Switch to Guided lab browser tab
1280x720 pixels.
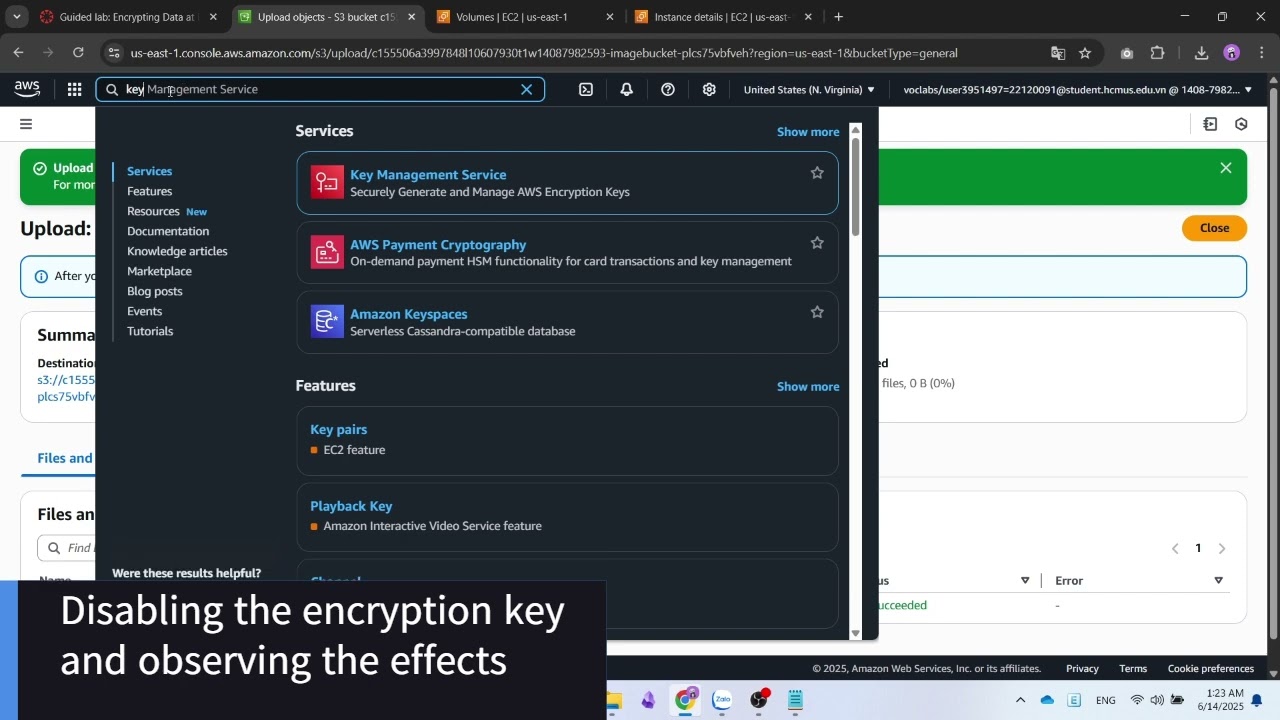[128, 17]
